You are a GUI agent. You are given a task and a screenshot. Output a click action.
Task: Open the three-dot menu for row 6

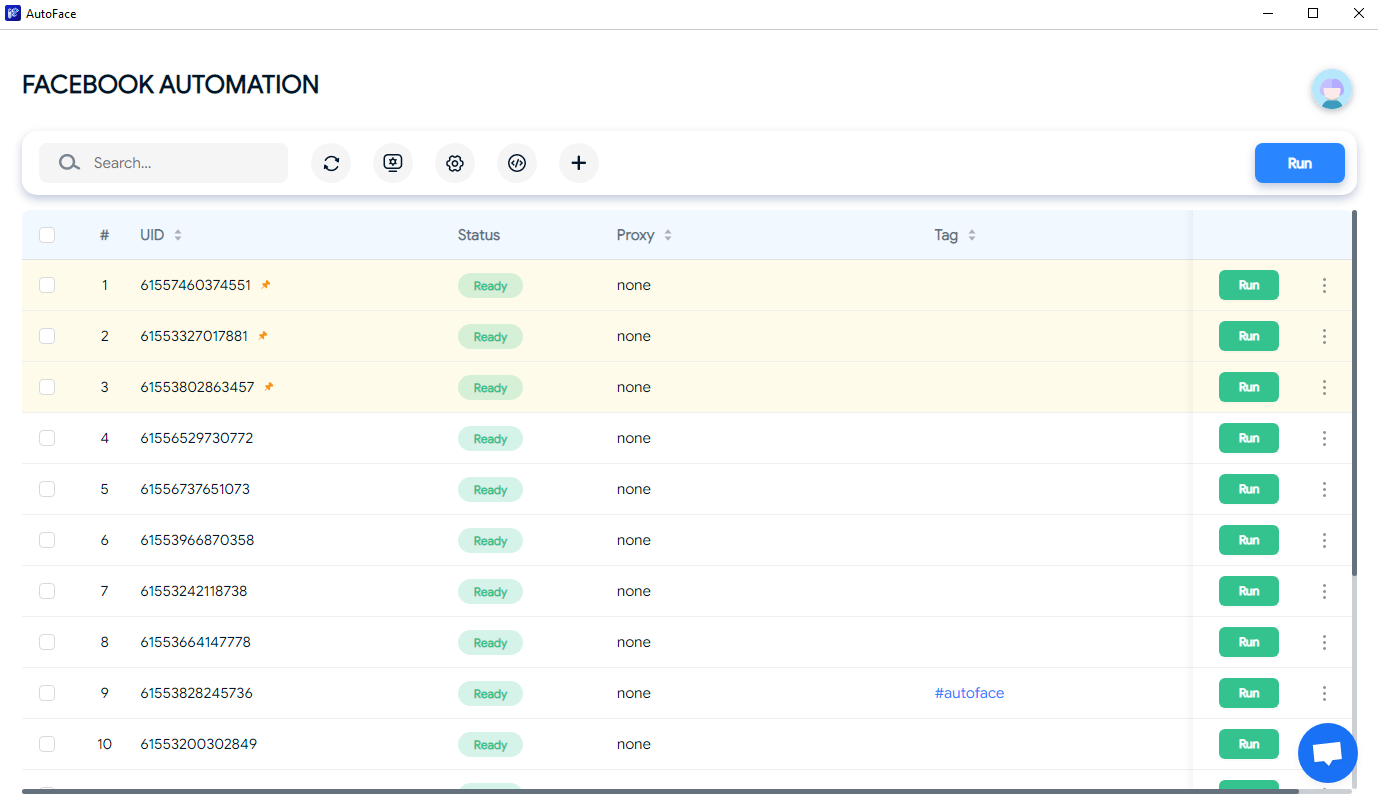[x=1325, y=540]
